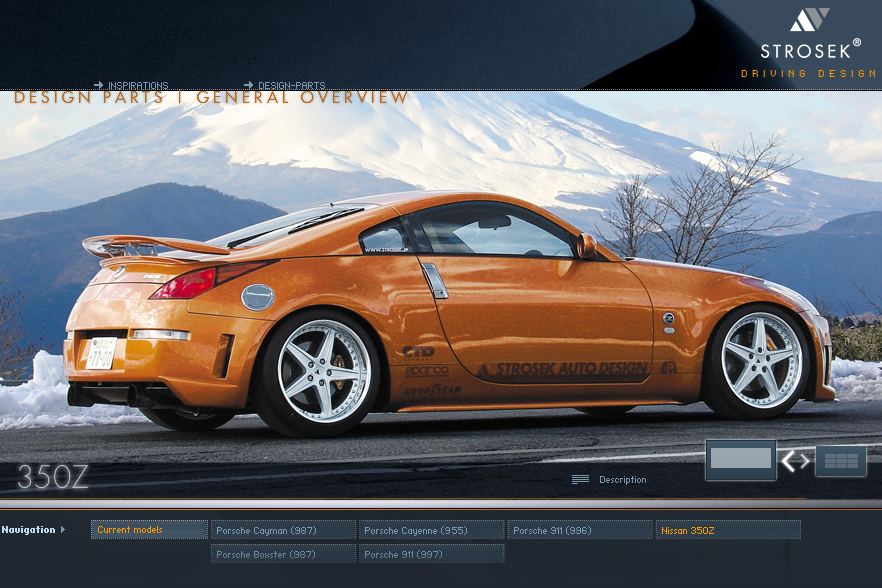Select the Nissan 350Z model
The height and width of the screenshot is (588, 882).
tap(728, 530)
